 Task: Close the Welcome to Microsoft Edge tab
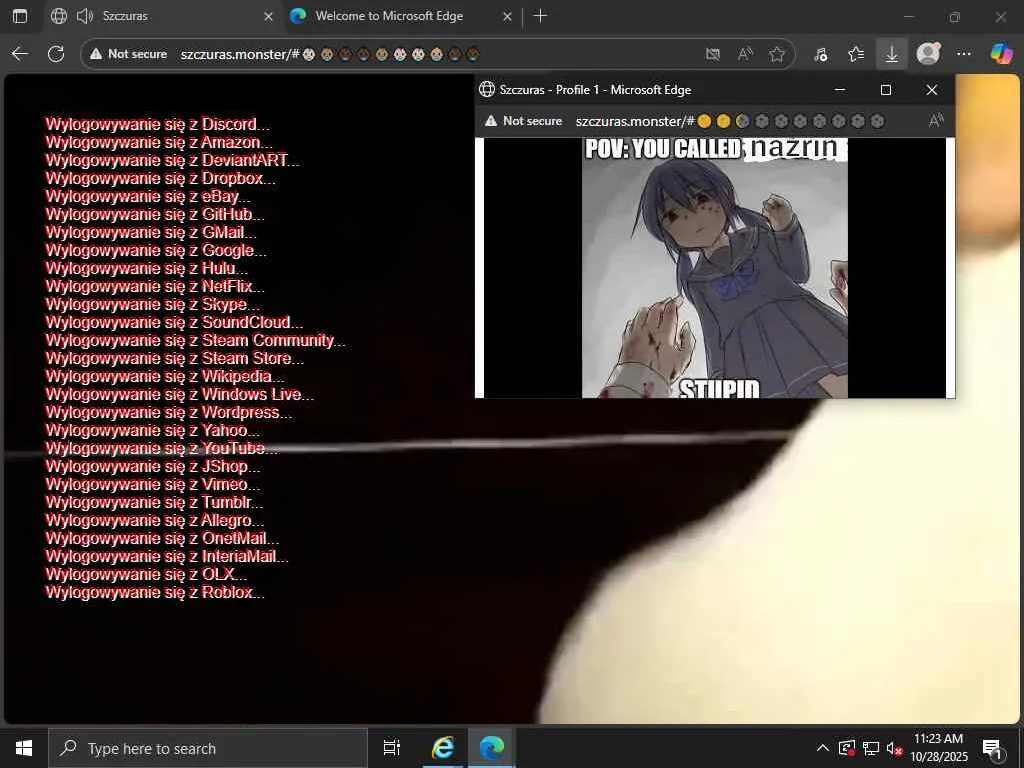coord(507,16)
